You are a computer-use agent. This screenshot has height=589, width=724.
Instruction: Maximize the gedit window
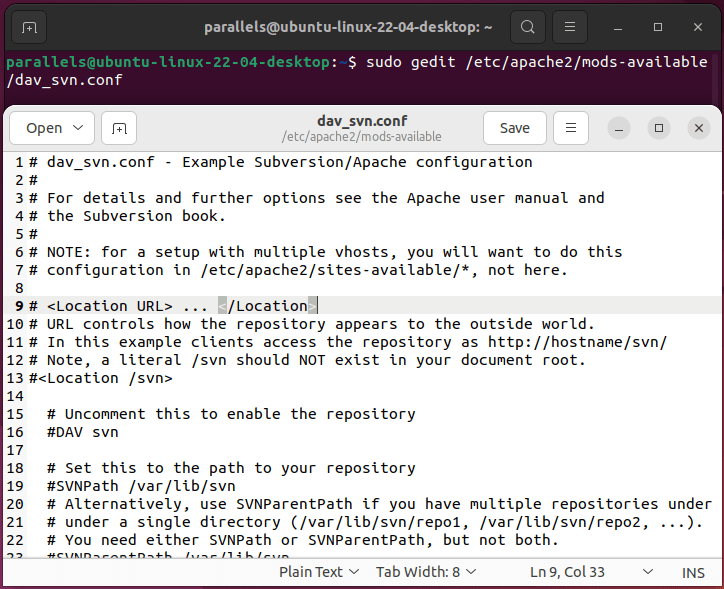click(659, 128)
